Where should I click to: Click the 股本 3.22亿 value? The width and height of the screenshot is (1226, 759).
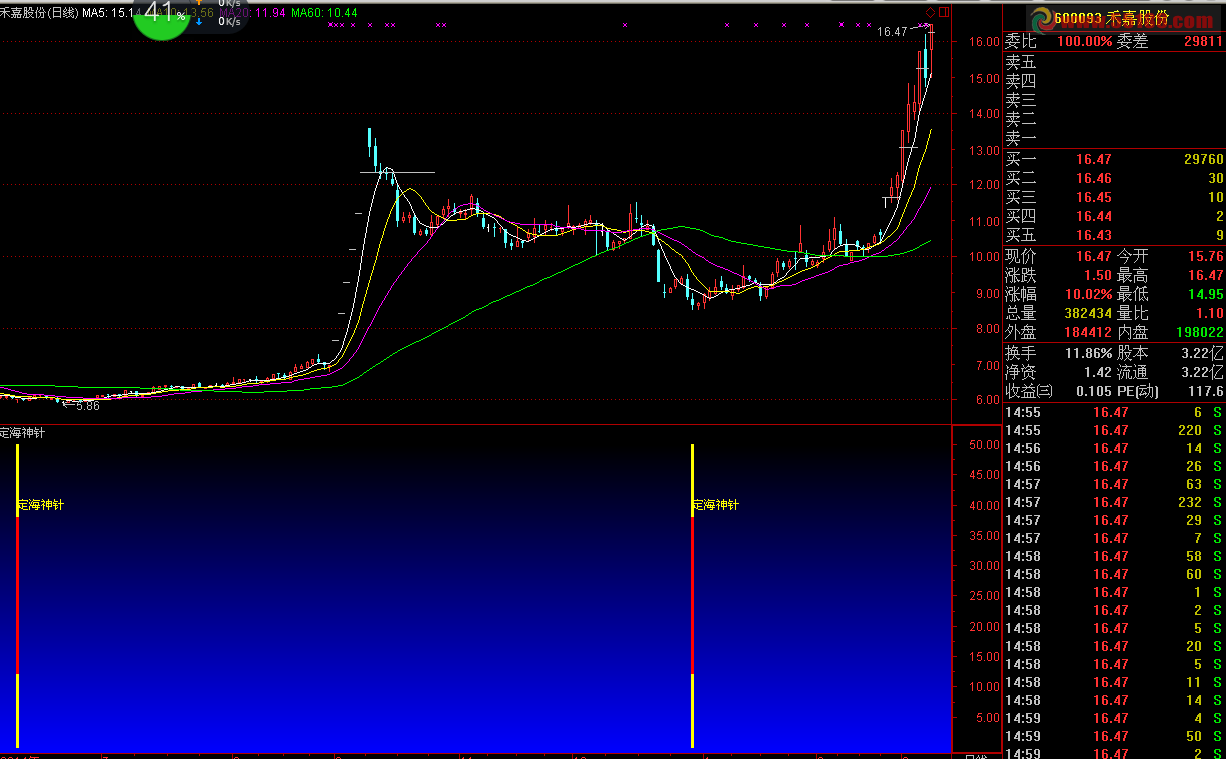pos(1204,353)
